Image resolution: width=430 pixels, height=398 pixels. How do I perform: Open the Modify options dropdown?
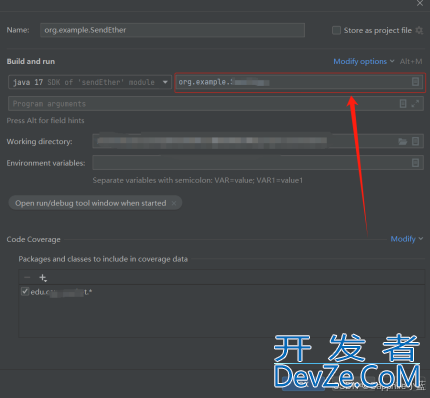pyautogui.click(x=364, y=61)
